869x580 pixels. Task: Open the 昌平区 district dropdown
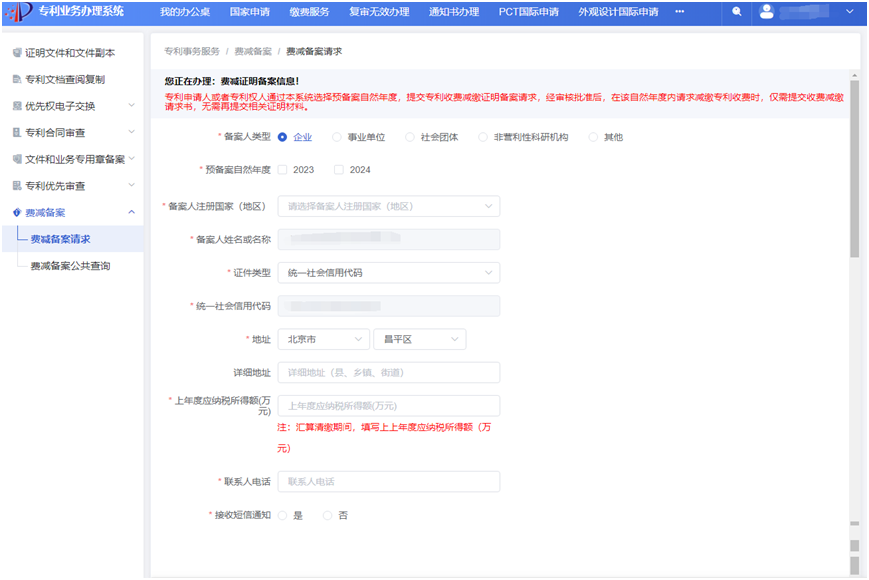(x=419, y=339)
